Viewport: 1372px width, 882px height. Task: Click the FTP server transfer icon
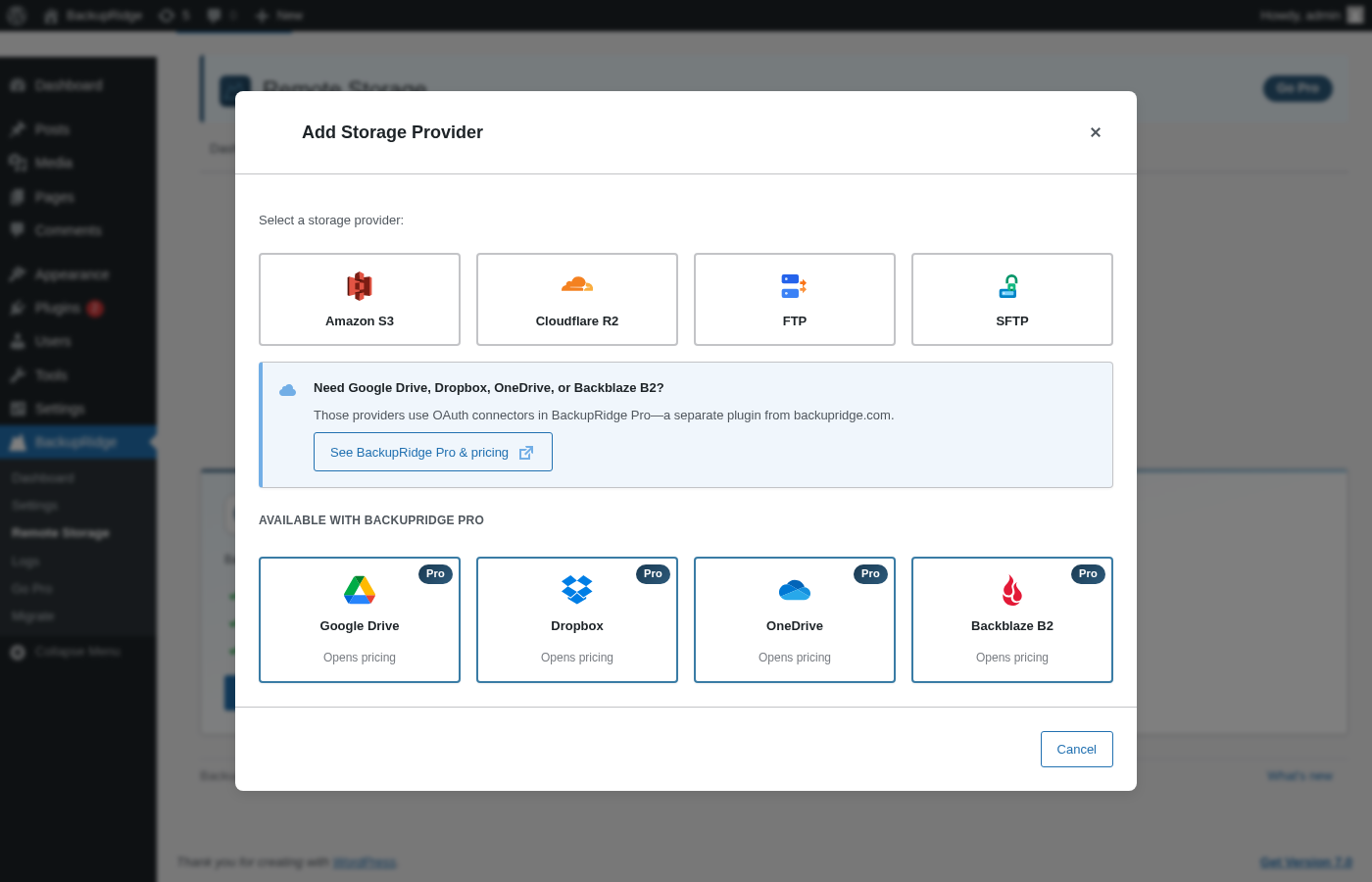(x=794, y=286)
